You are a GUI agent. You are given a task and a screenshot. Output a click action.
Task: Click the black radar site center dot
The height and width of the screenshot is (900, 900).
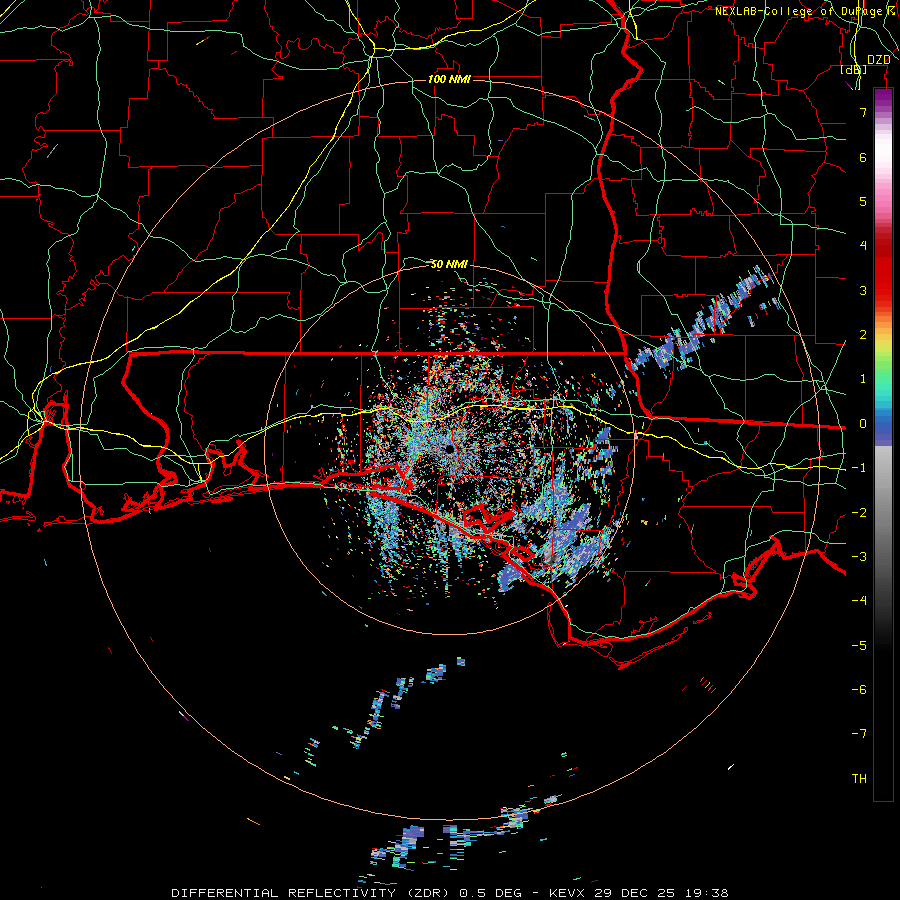point(450,449)
